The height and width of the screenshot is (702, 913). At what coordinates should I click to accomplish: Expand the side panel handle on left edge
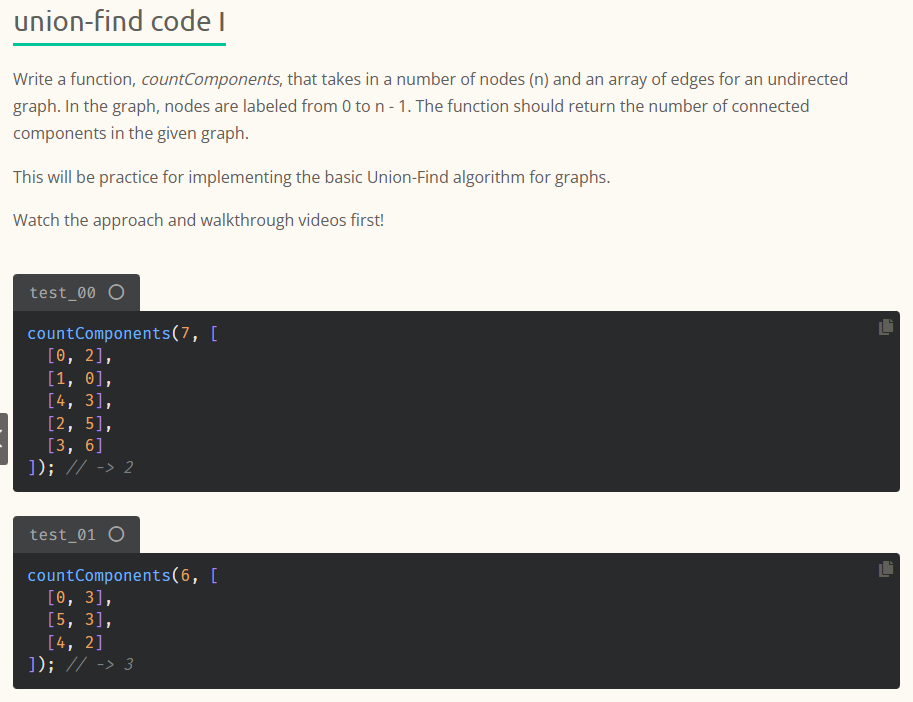4,438
